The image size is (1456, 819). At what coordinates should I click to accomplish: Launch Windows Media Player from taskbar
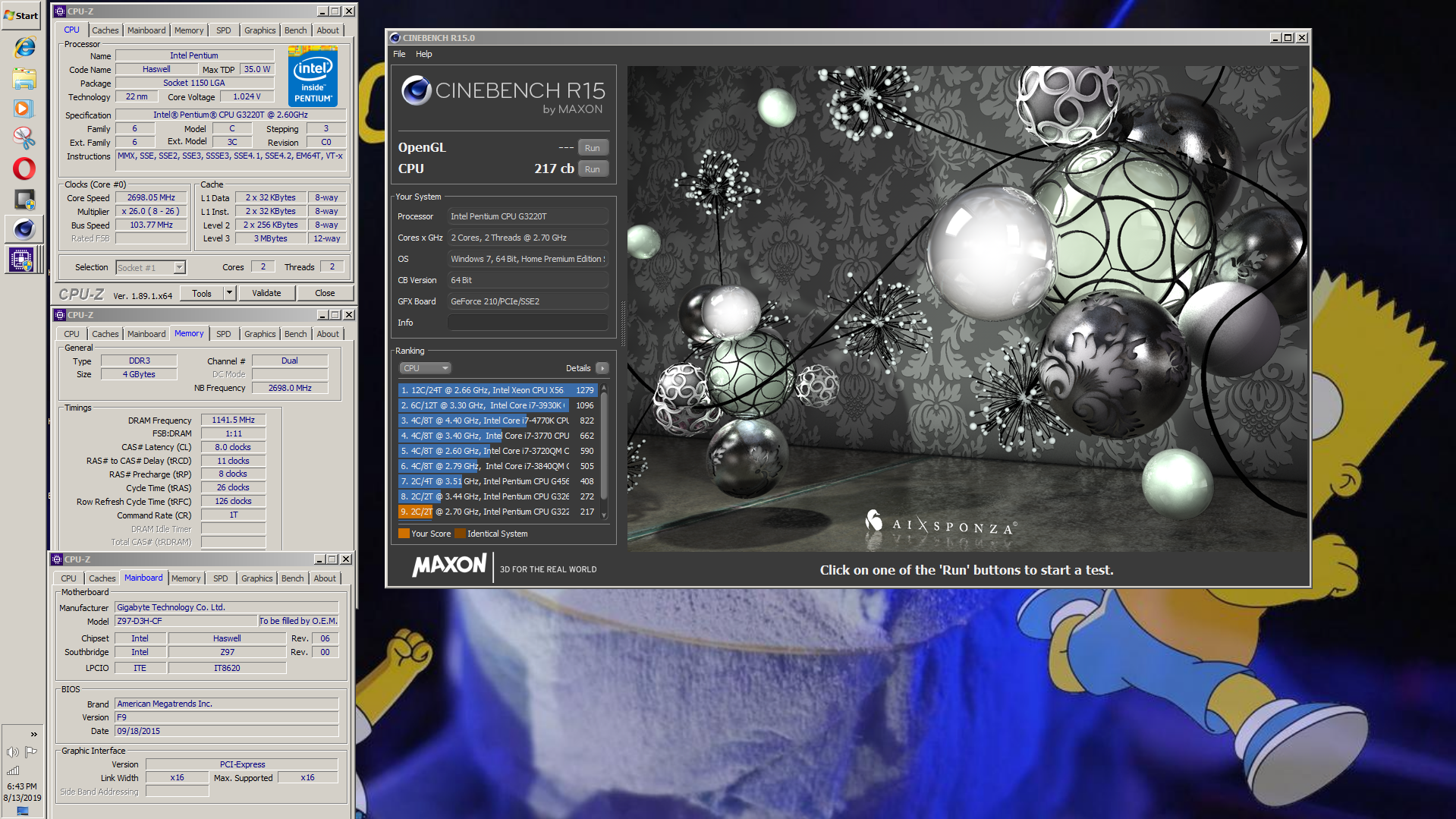click(x=24, y=109)
